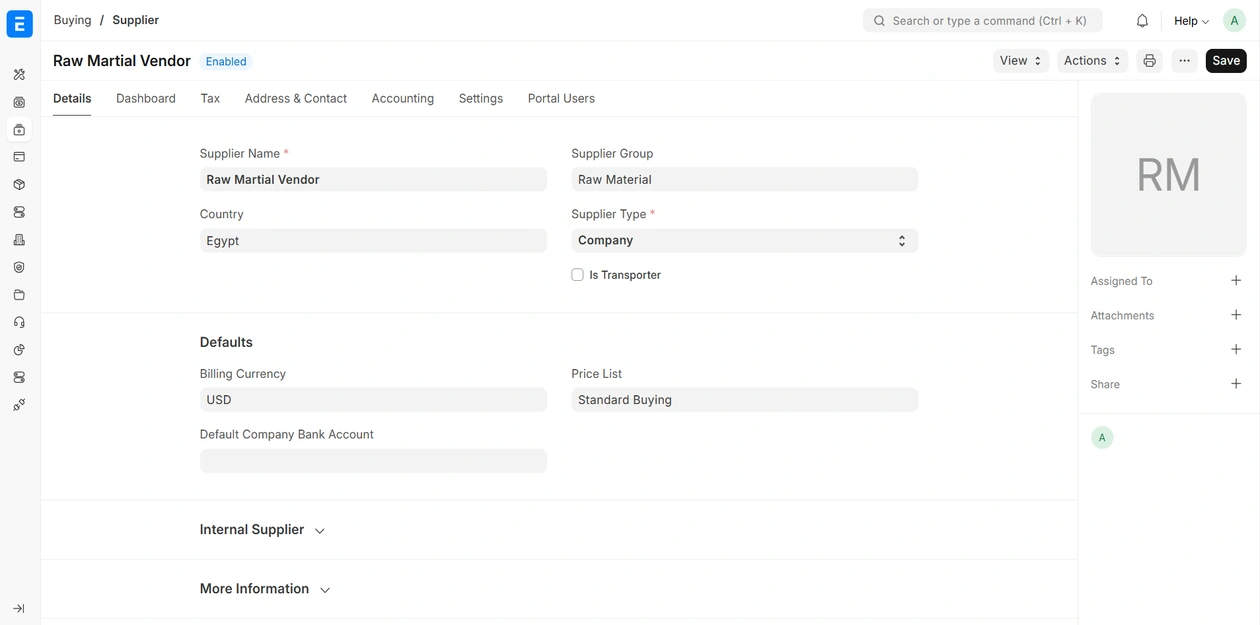Add an attachment with the plus icon

1236,315
